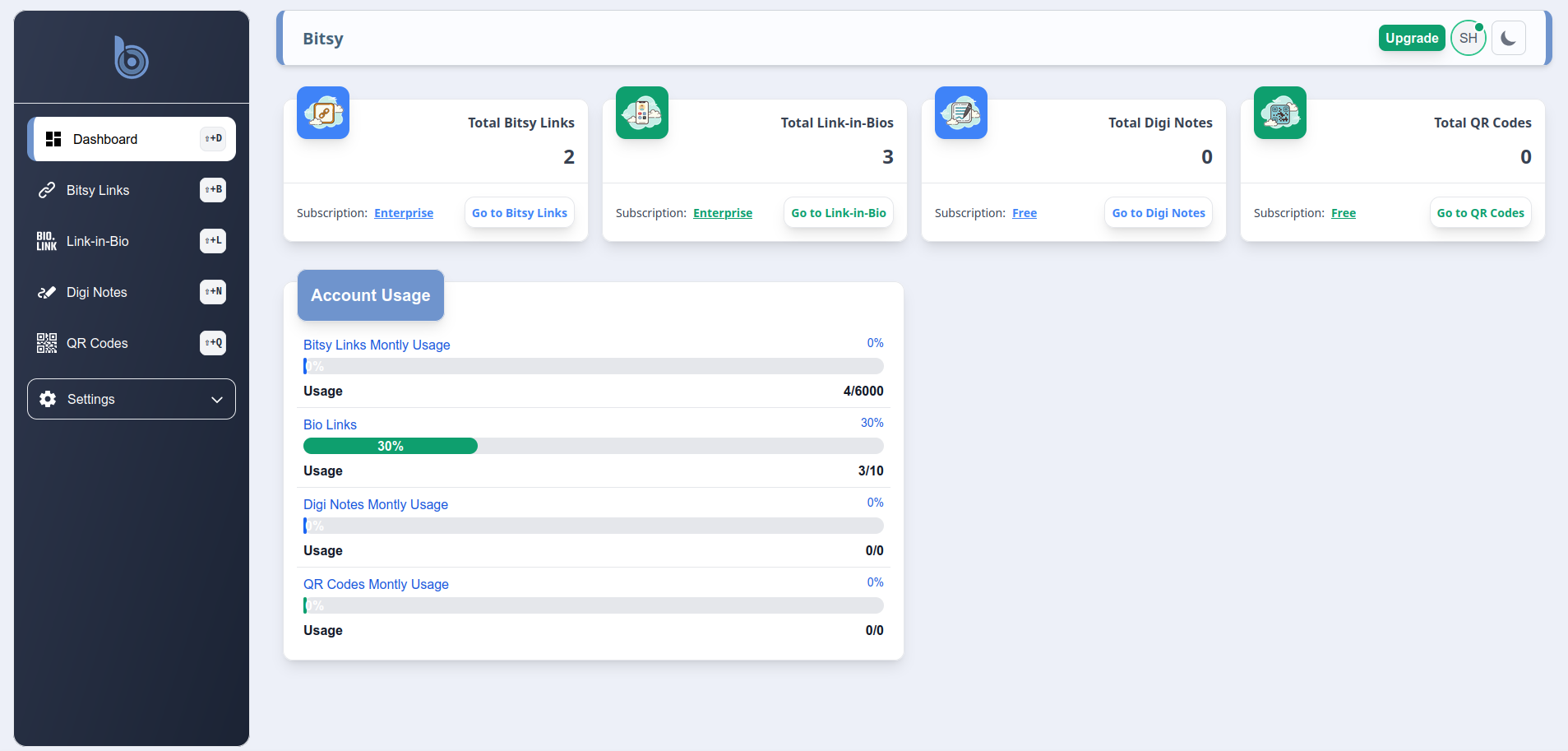Click the Bitsy logo in sidebar
1568x751 pixels.
pos(132,58)
